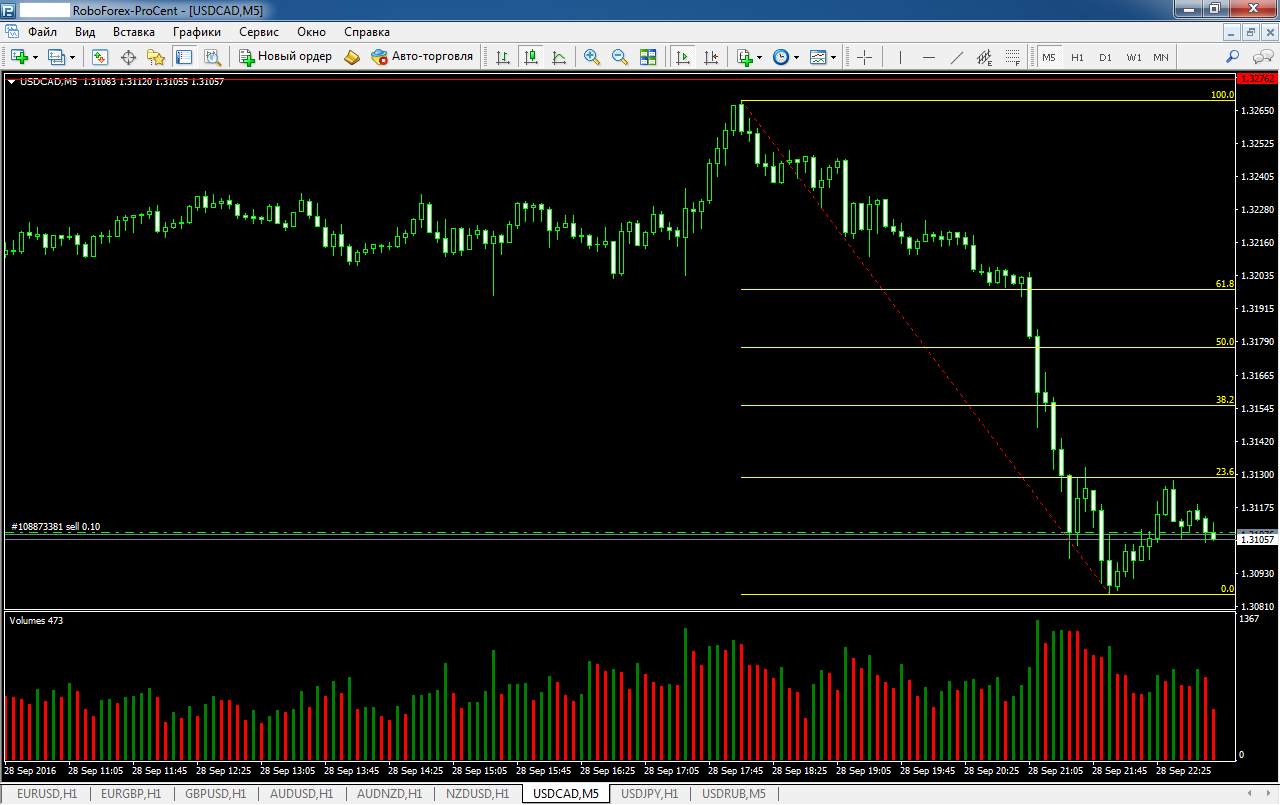Open the Вид menu
1280x805 pixels.
(x=85, y=32)
